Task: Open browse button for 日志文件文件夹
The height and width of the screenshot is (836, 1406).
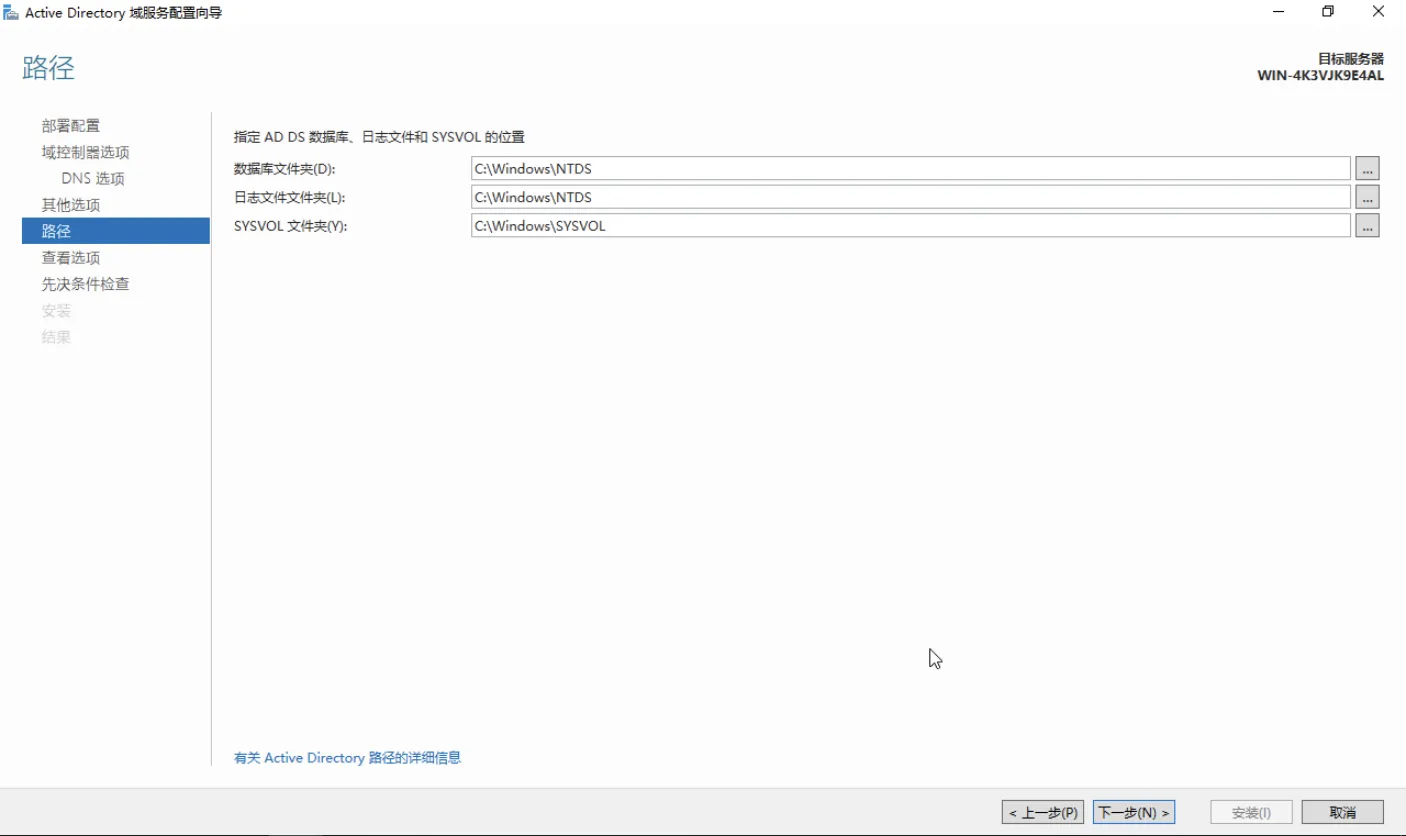Action: click(1367, 197)
